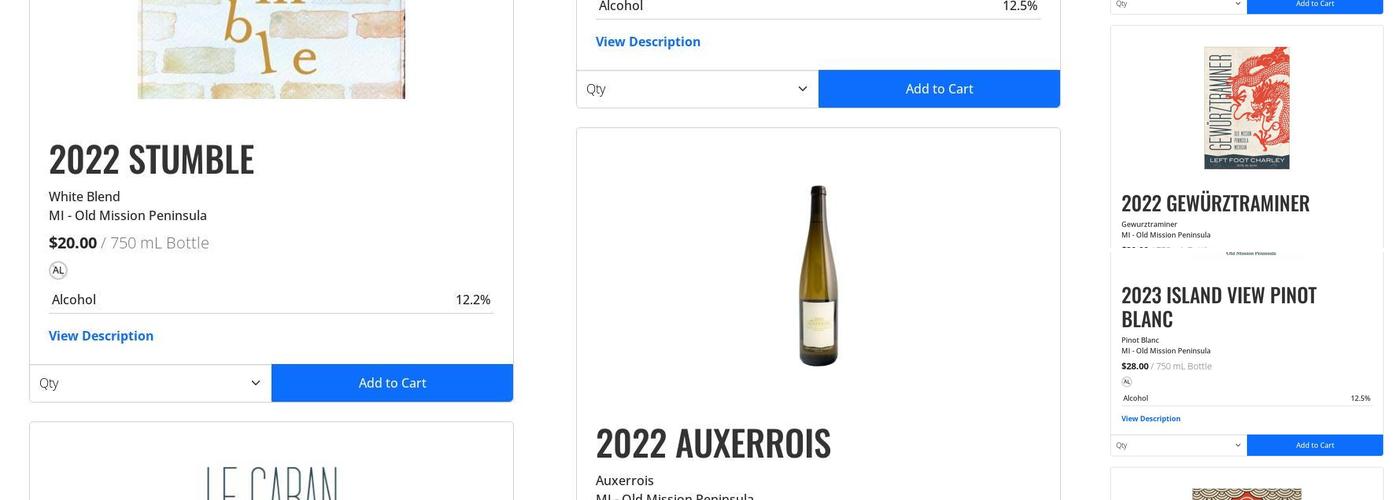Click the Stumble wine label image
The width and height of the screenshot is (1400, 500).
[271, 49]
